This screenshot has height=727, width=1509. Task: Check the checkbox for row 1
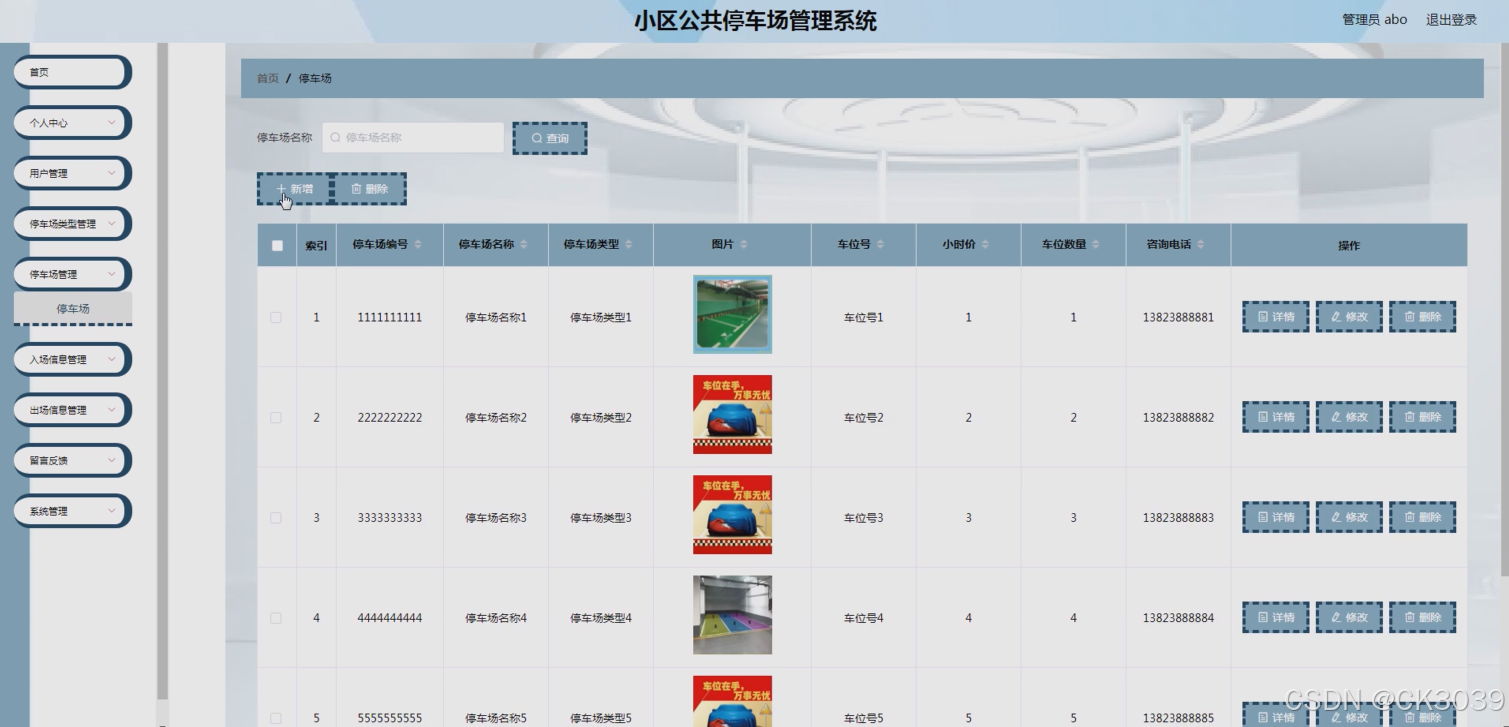[x=276, y=317]
